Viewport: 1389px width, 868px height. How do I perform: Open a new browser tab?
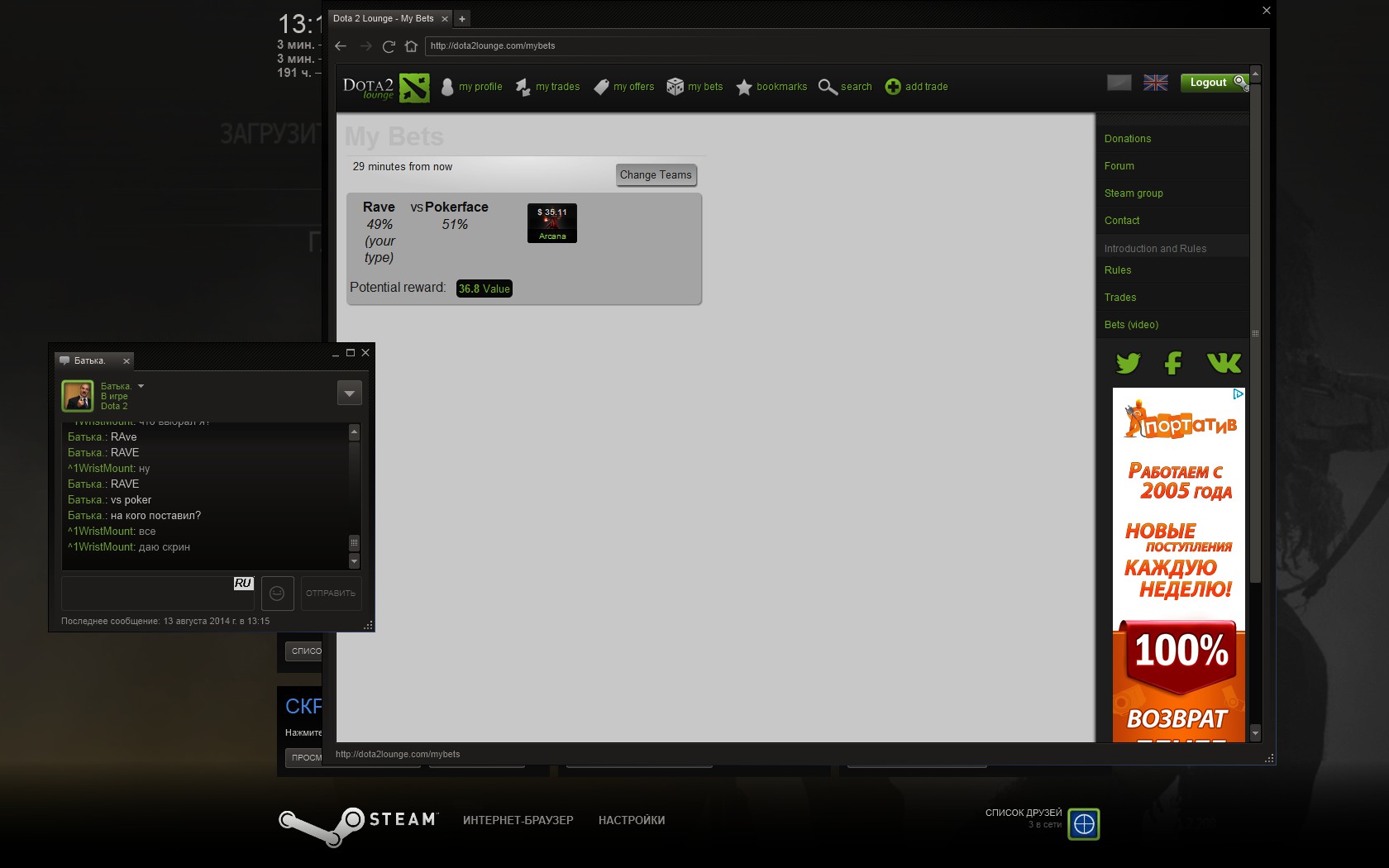coord(462,18)
